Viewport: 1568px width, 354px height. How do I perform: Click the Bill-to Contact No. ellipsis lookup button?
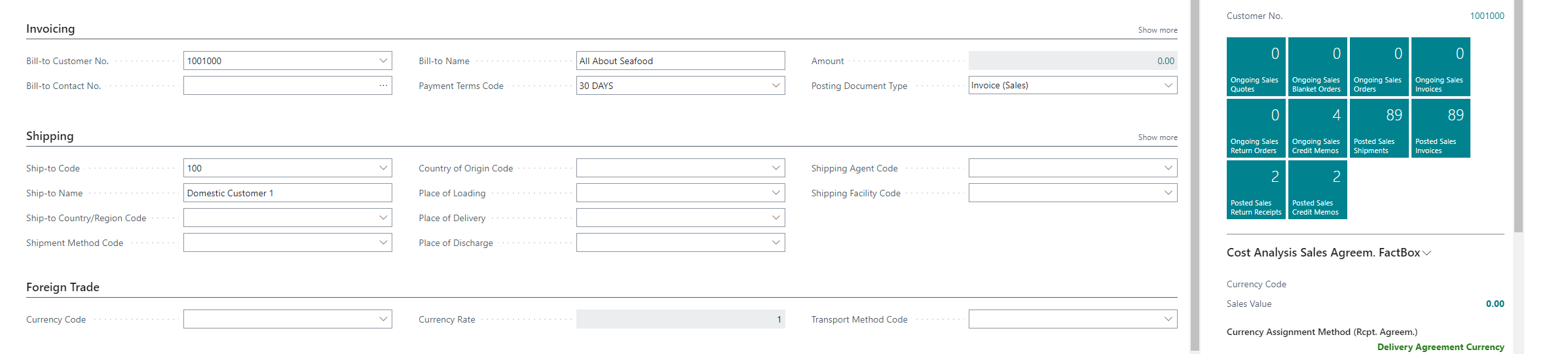coord(383,86)
